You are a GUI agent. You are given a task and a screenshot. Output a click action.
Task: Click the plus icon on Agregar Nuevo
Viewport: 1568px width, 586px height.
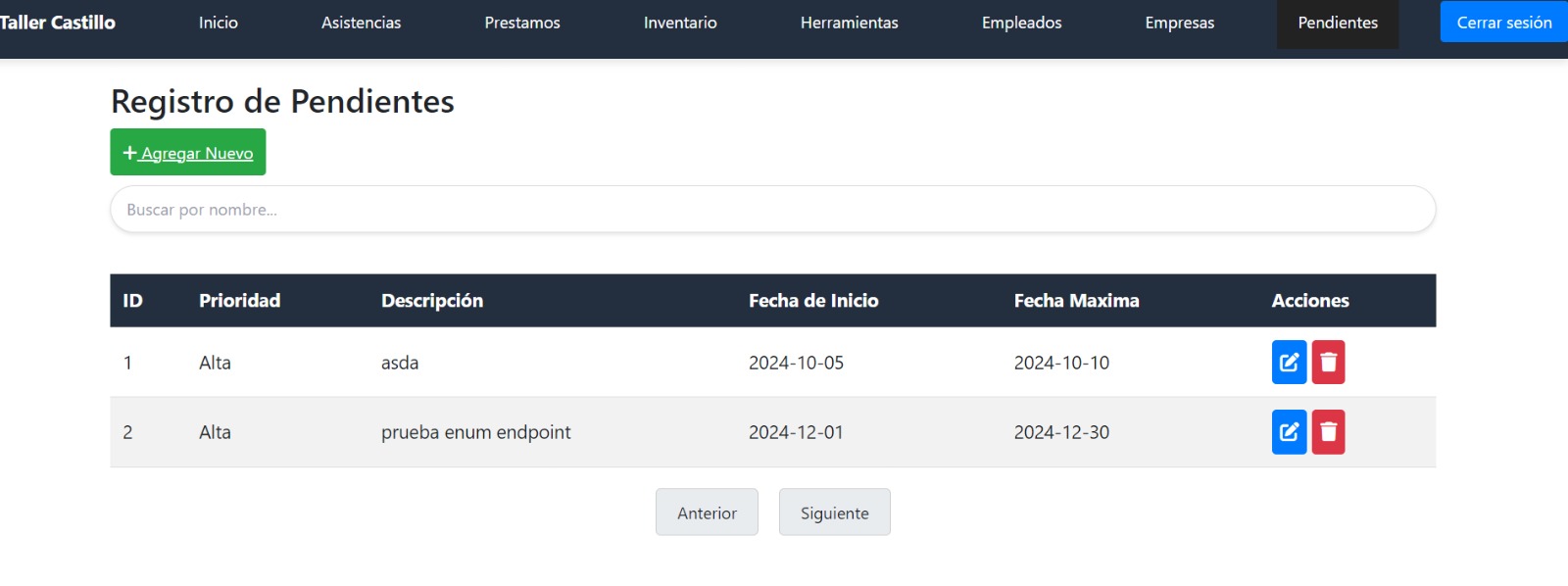(x=130, y=151)
